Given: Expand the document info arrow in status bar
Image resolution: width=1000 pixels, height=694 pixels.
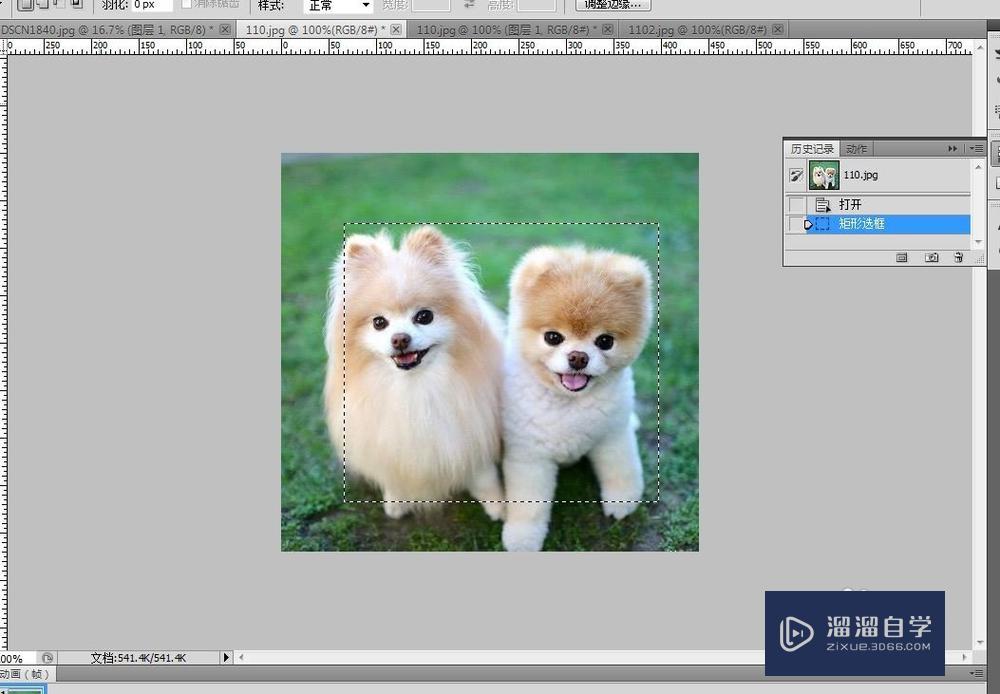Looking at the screenshot, I should 226,658.
